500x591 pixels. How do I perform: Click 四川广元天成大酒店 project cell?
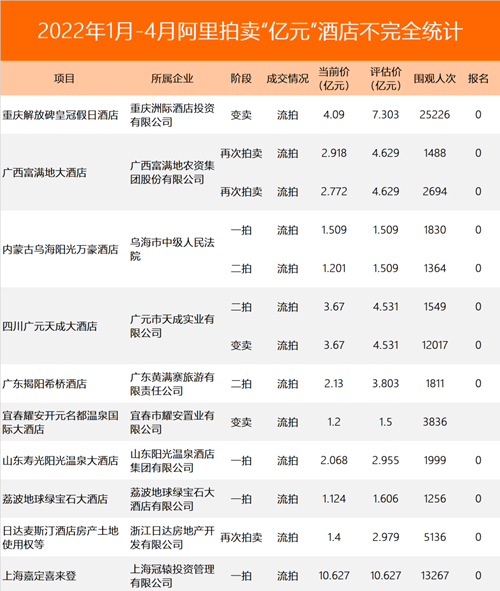pos(50,326)
